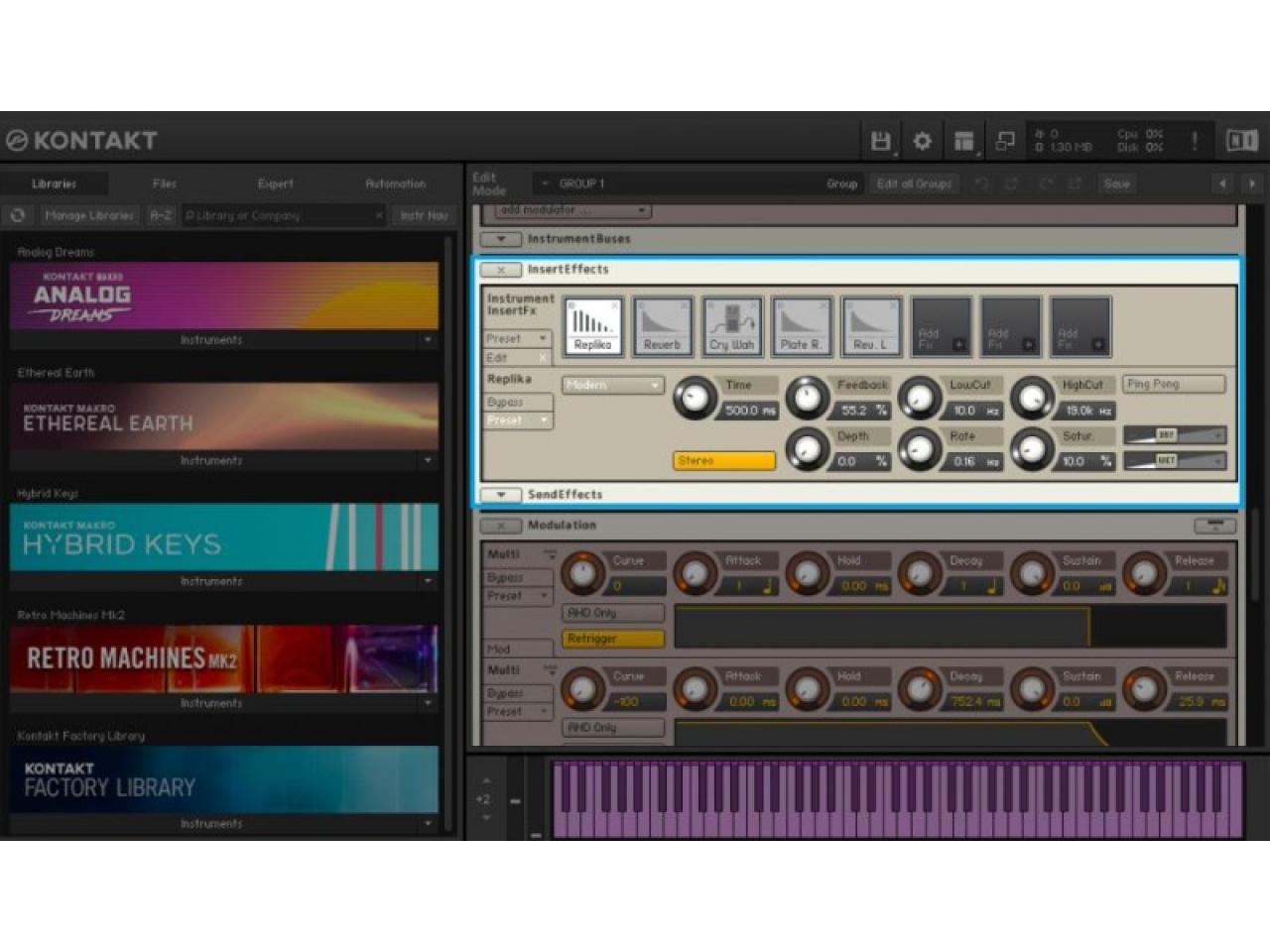1270x952 pixels.
Task: Collapse the Modulation section
Action: tap(501, 526)
